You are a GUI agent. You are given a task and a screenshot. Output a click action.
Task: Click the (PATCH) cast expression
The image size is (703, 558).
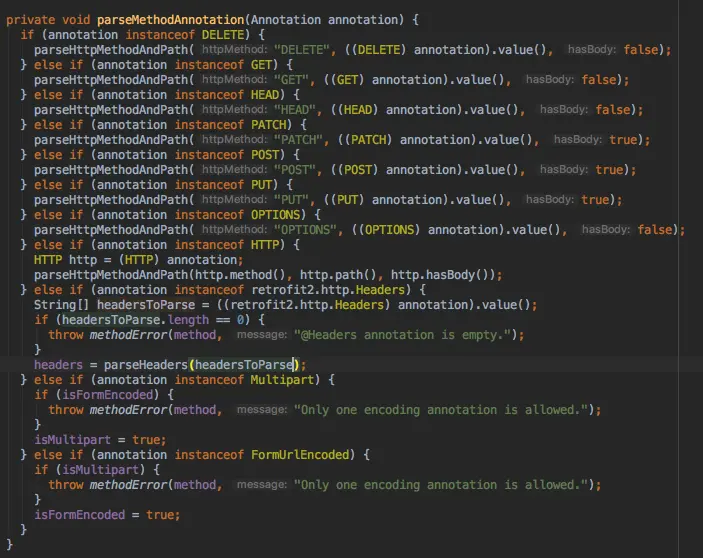[368, 140]
